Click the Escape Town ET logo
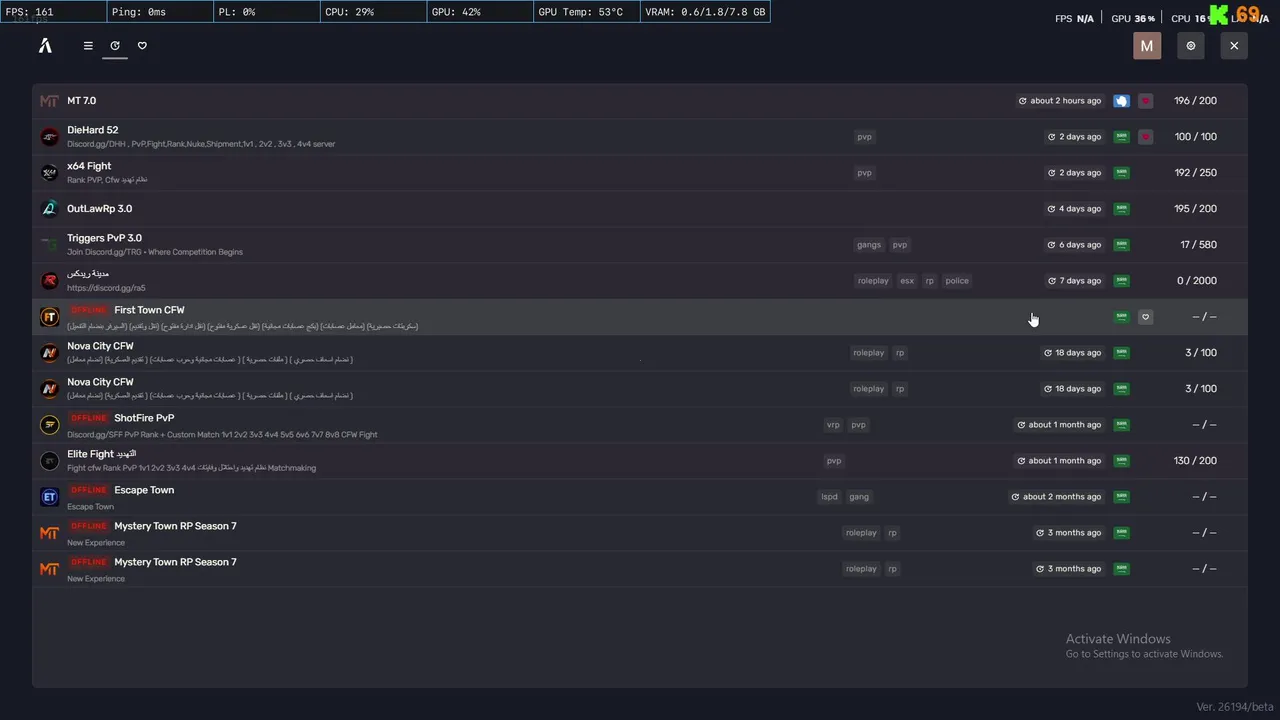Viewport: 1280px width, 720px height. (49, 497)
